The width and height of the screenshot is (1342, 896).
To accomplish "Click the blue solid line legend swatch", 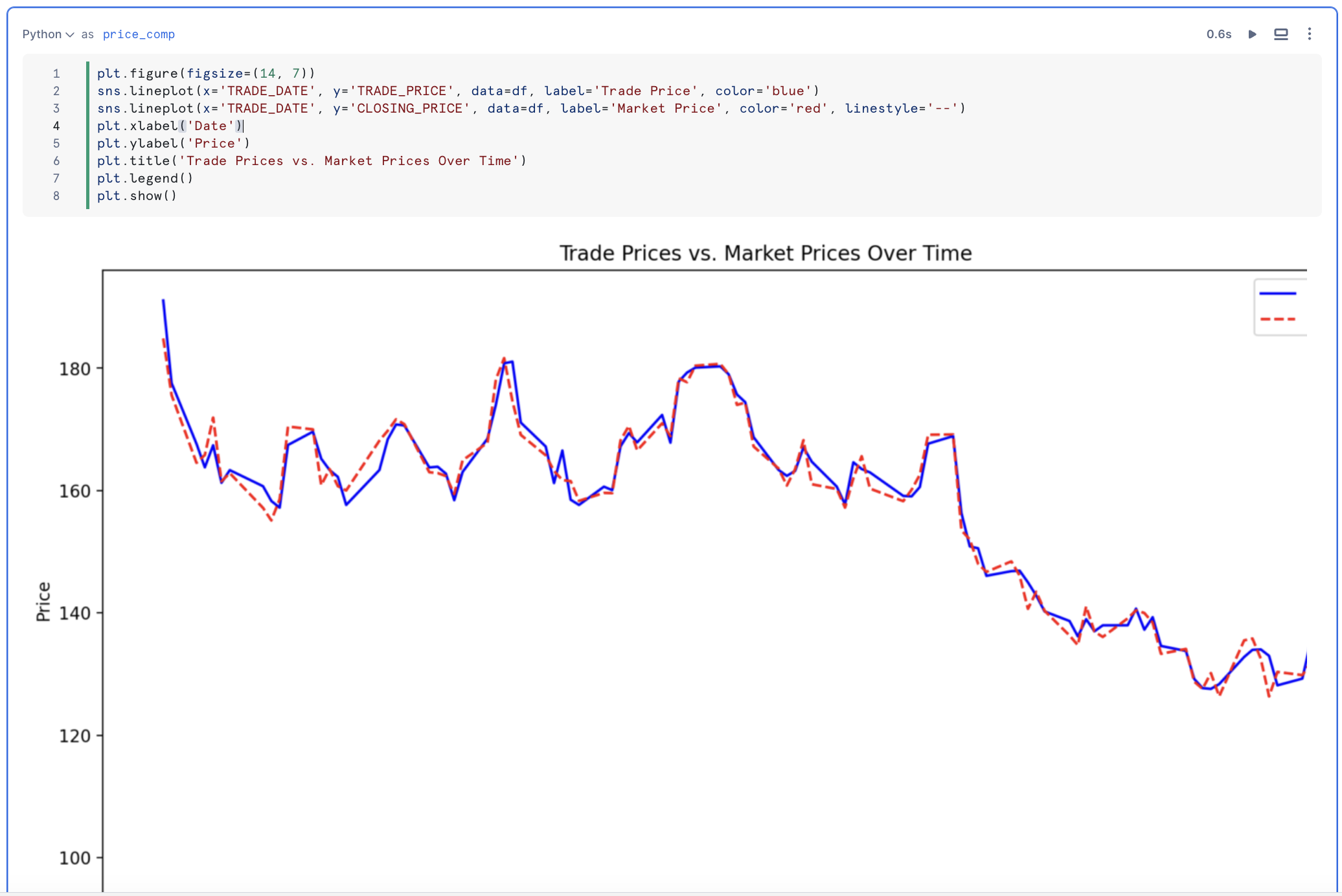I will coord(1277,294).
